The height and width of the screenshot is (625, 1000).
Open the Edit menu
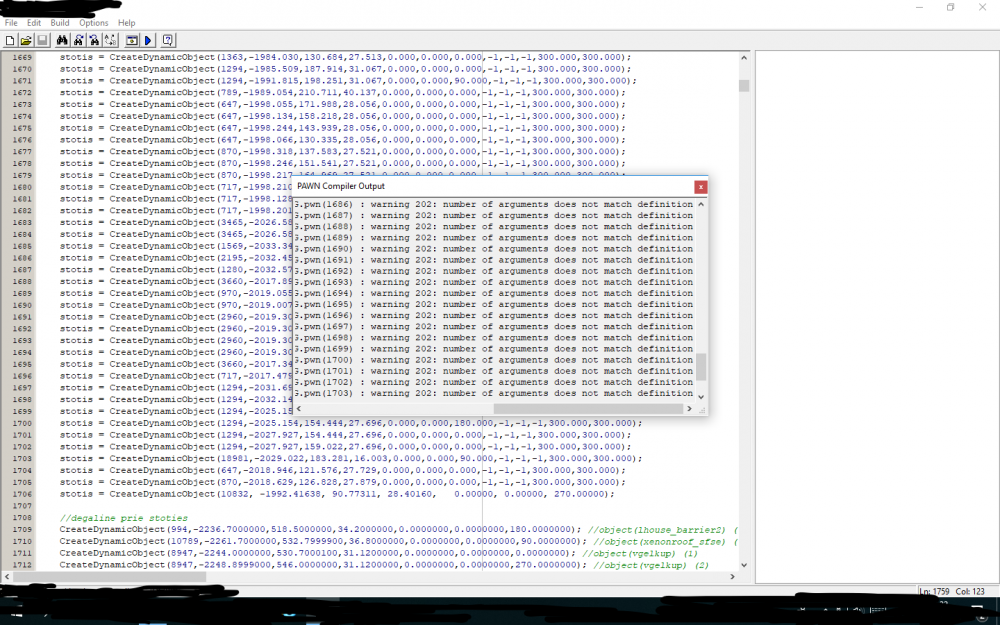34,22
